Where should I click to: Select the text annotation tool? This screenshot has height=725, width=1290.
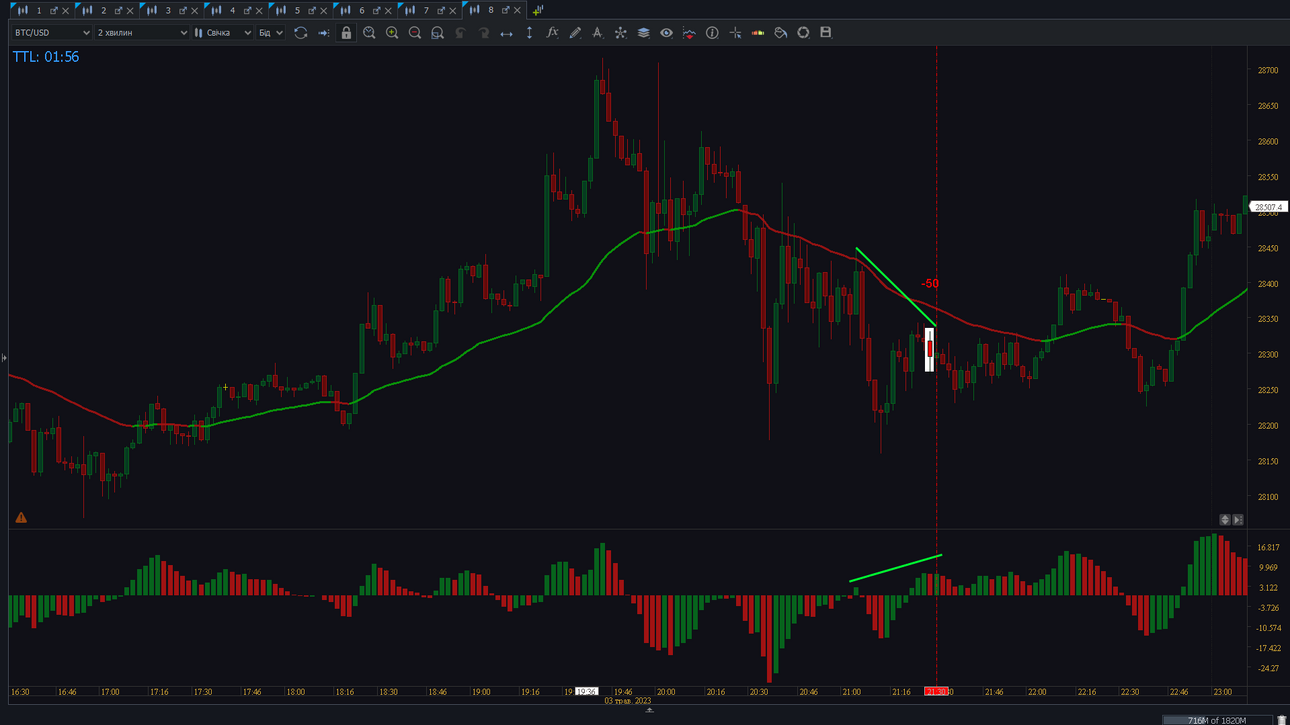(597, 33)
